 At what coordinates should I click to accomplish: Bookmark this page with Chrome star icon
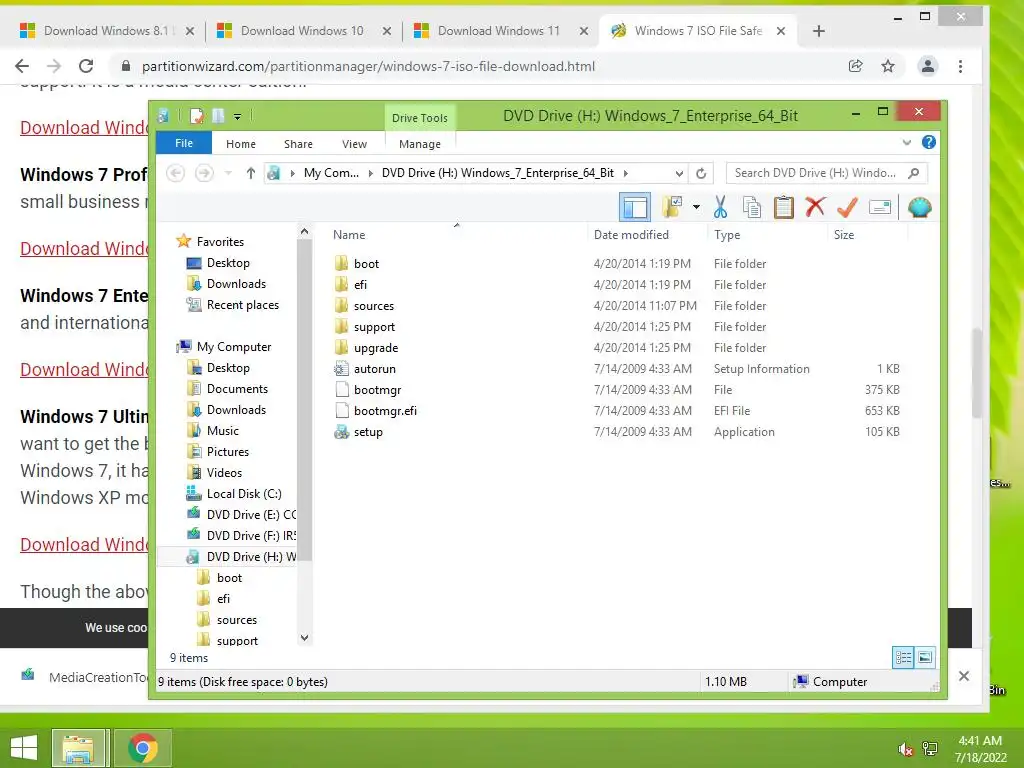point(888,66)
